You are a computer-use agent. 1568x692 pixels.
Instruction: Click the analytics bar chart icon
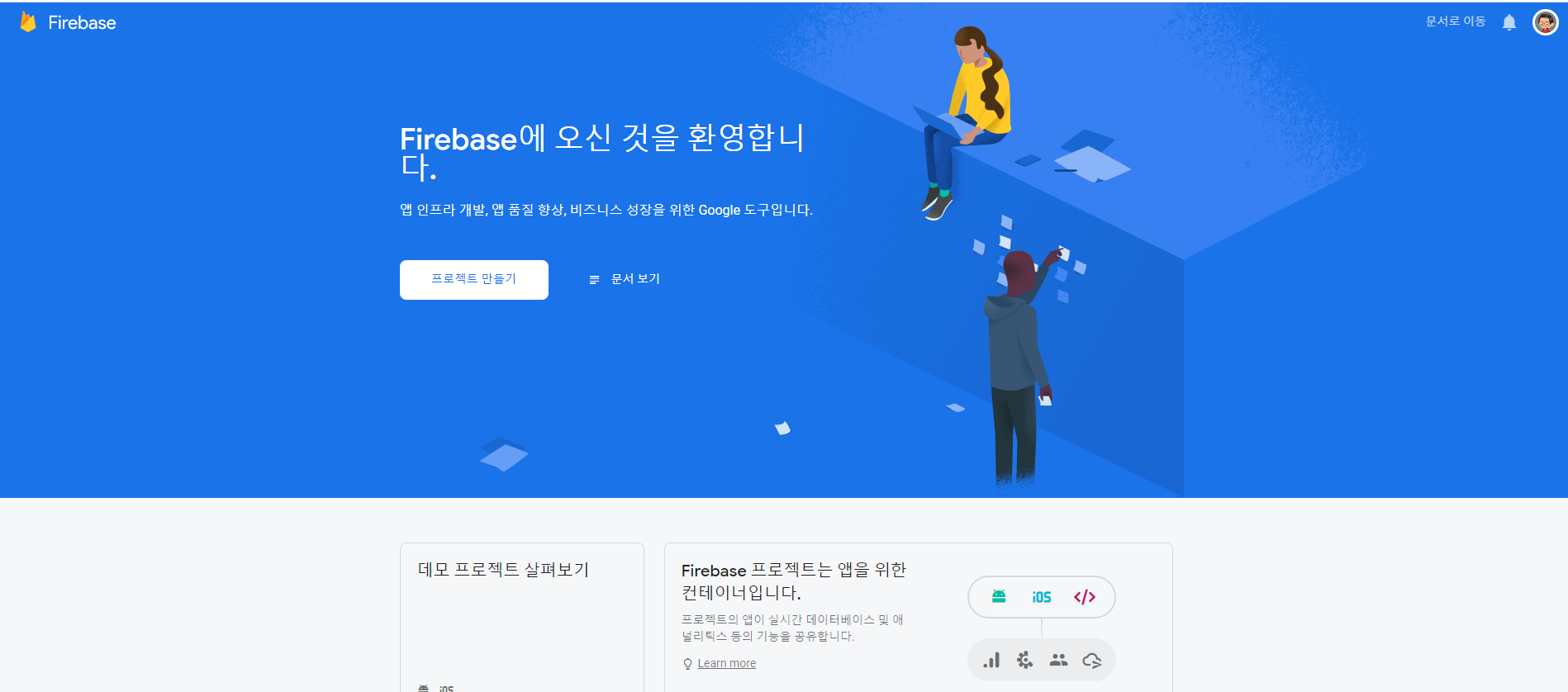(x=991, y=660)
